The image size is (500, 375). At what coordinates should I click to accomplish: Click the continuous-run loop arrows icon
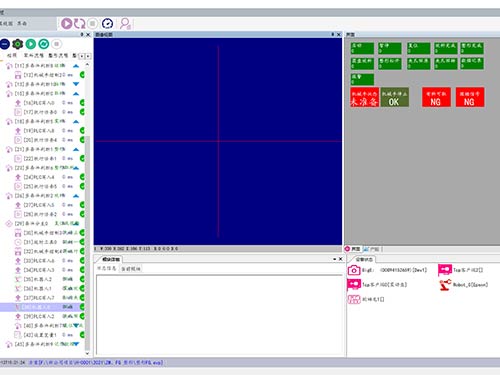(79, 23)
